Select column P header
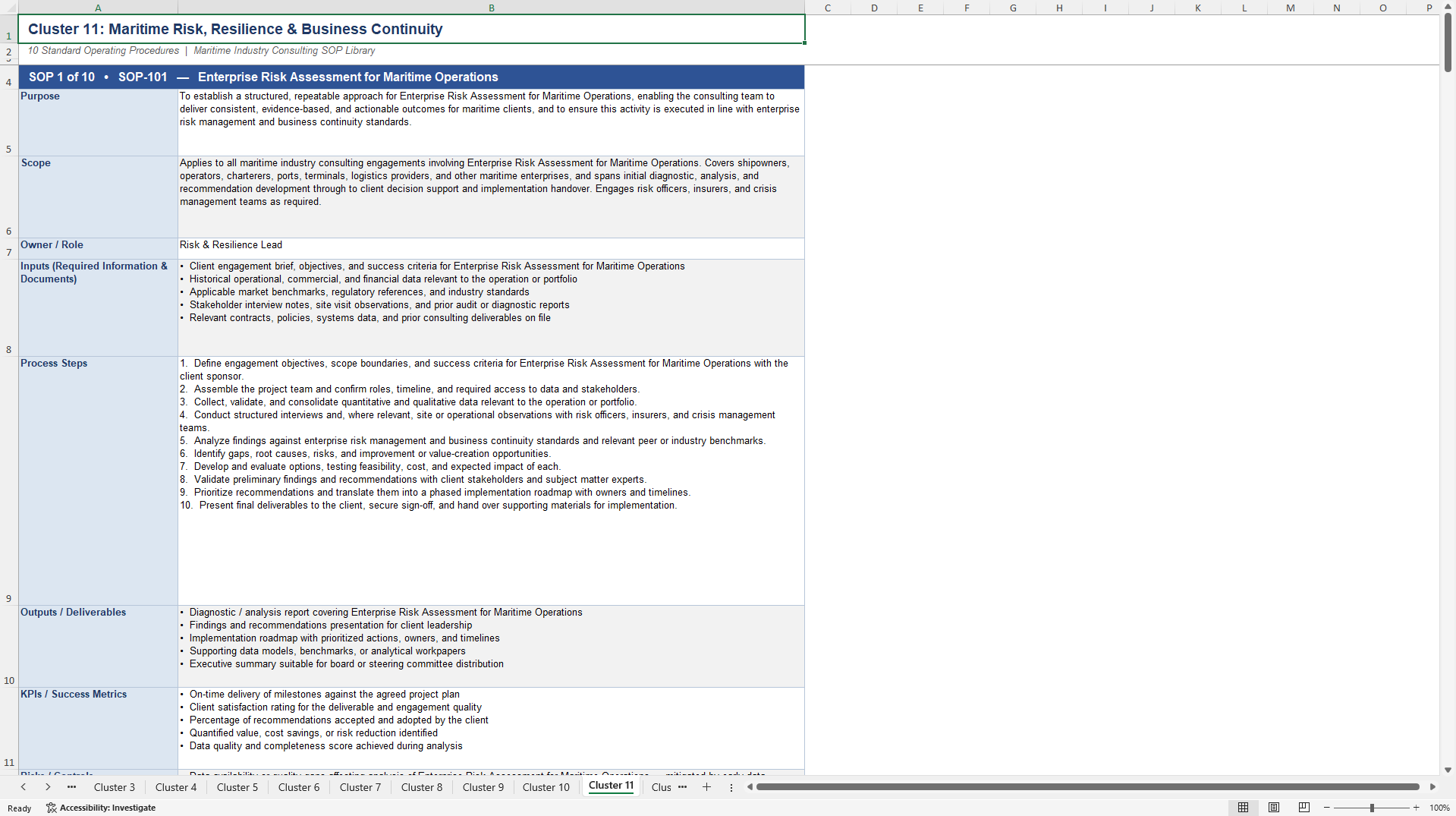 [1429, 8]
